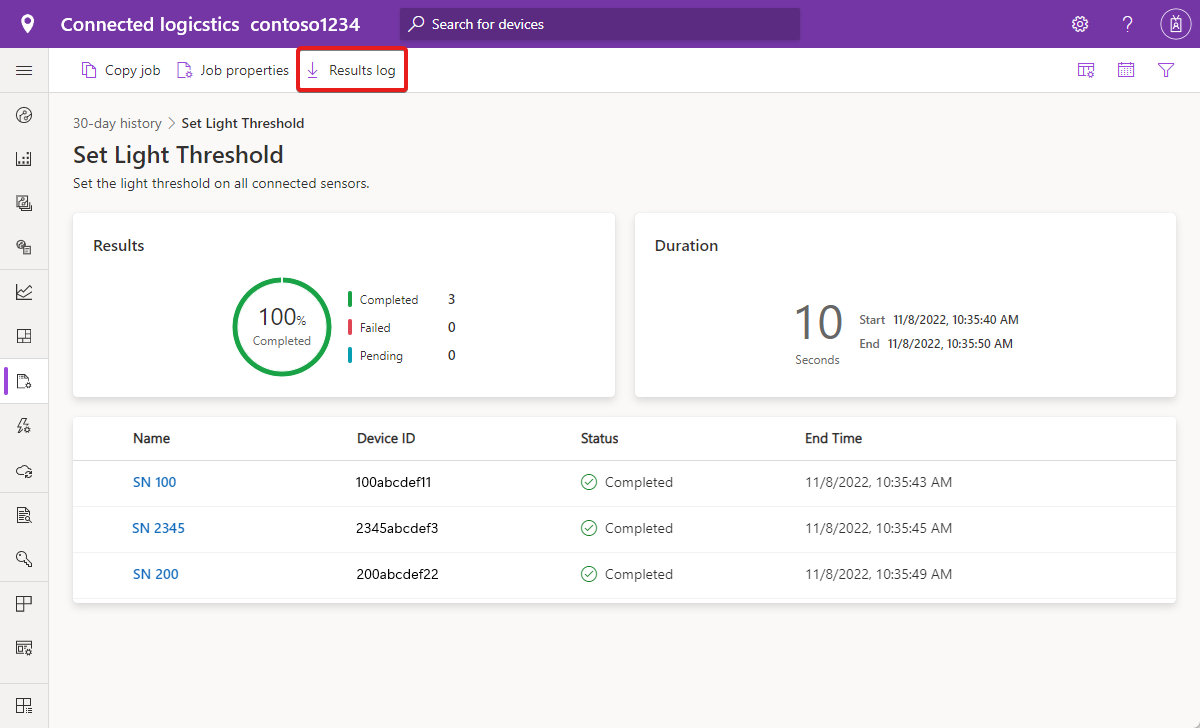Click the 100% completed progress ring
This screenshot has height=728, width=1200.
coord(282,327)
